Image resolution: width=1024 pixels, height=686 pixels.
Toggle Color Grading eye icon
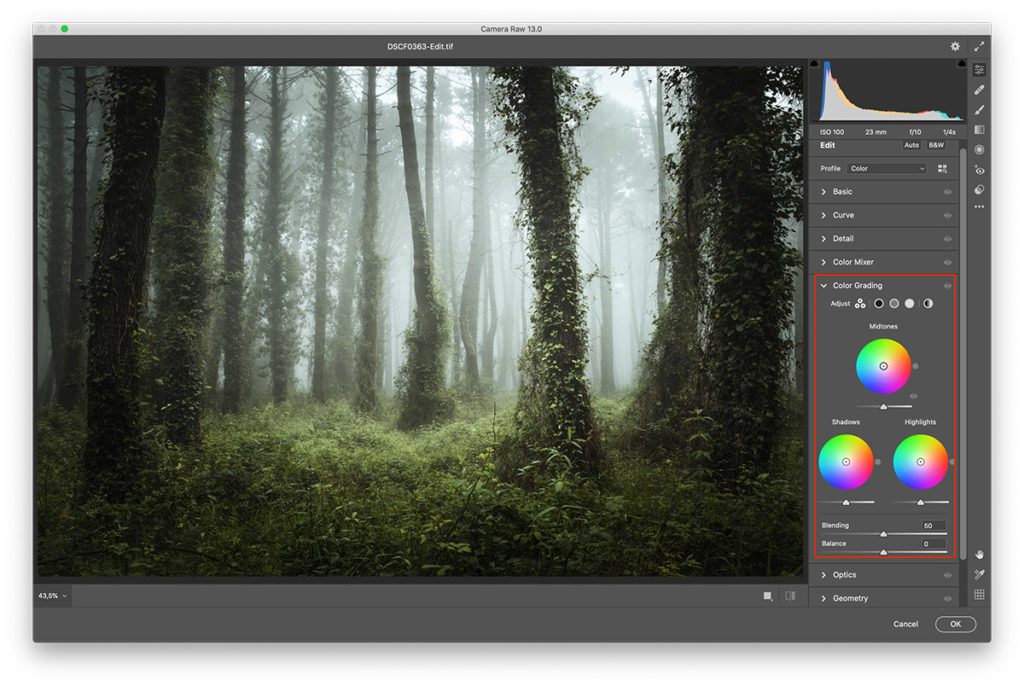[947, 286]
